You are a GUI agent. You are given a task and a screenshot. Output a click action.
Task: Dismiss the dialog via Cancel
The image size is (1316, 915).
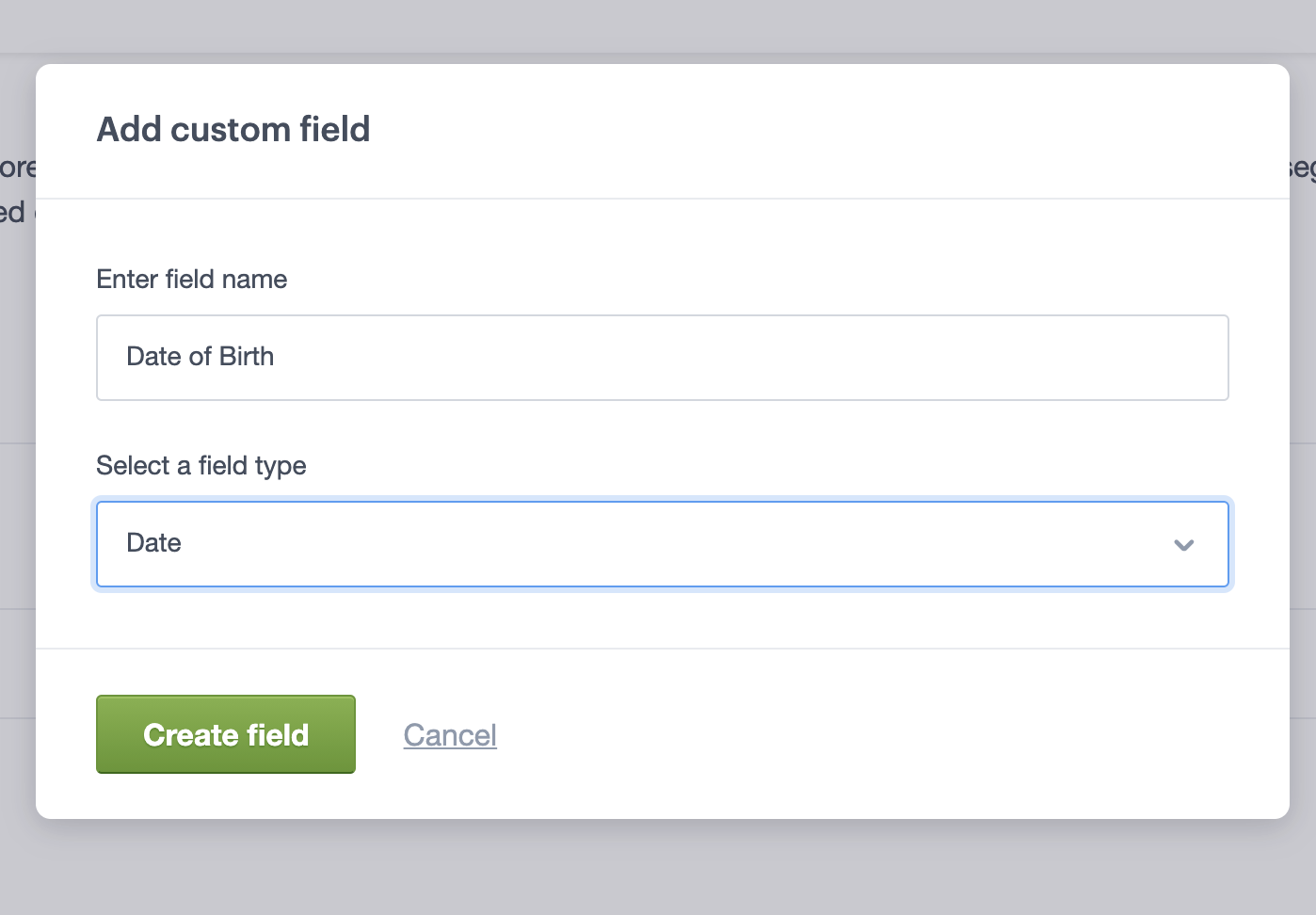click(x=450, y=735)
